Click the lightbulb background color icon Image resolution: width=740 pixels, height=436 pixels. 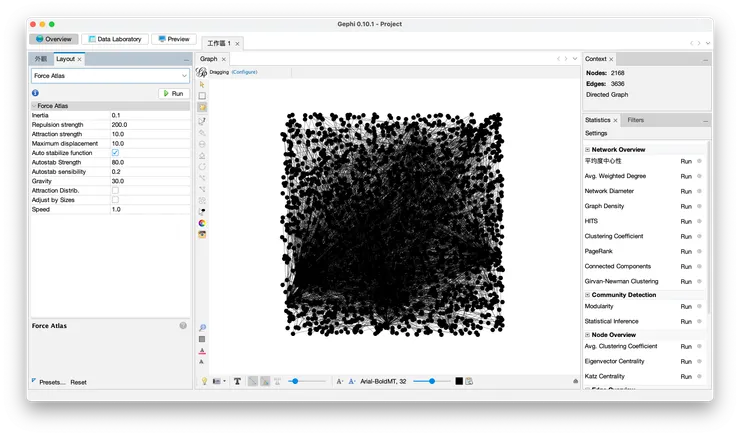tap(204, 381)
